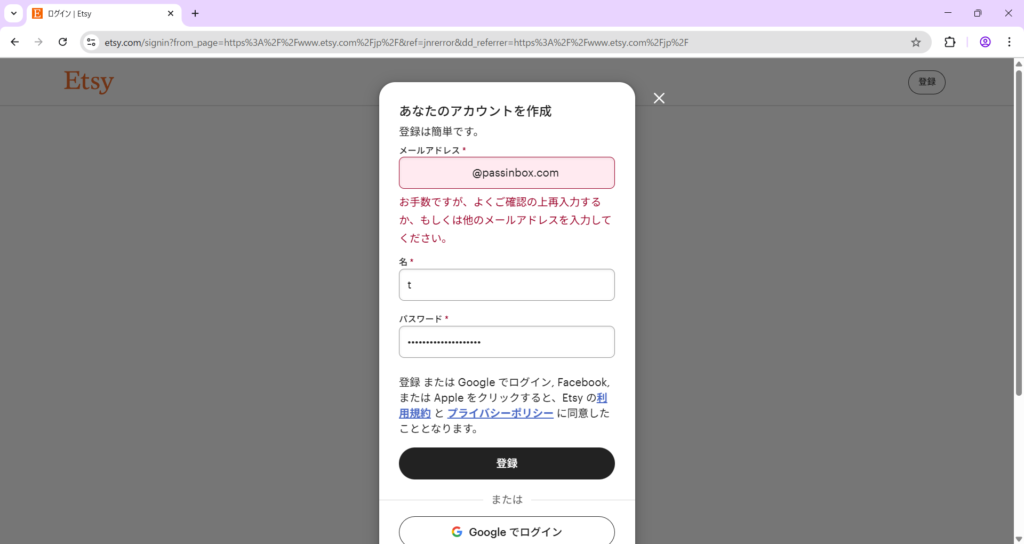This screenshot has height=544, width=1024.
Task: Click the Google でログイン button
Action: pos(507,532)
